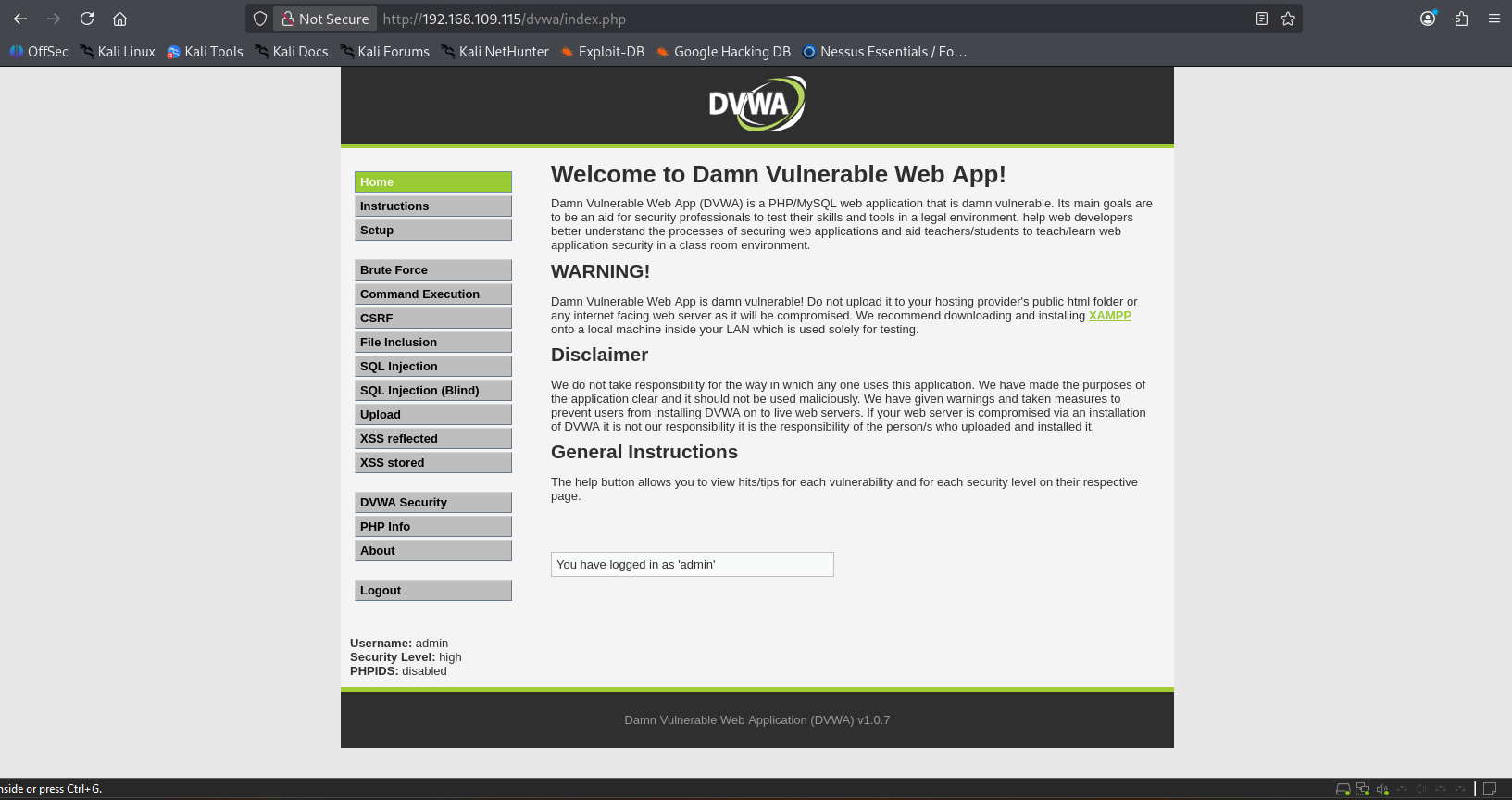Image resolution: width=1512 pixels, height=800 pixels.
Task: Click the VM network adapter status icon
Action: pyautogui.click(x=1363, y=790)
